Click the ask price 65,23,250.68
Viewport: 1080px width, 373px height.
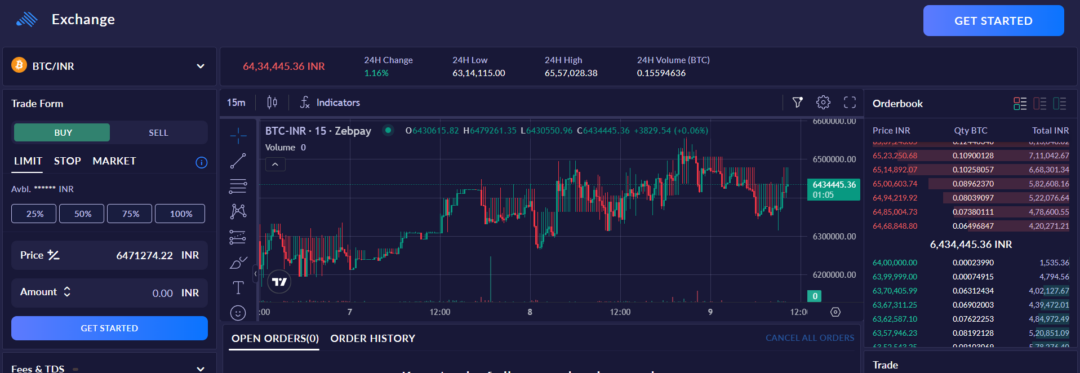(x=895, y=156)
